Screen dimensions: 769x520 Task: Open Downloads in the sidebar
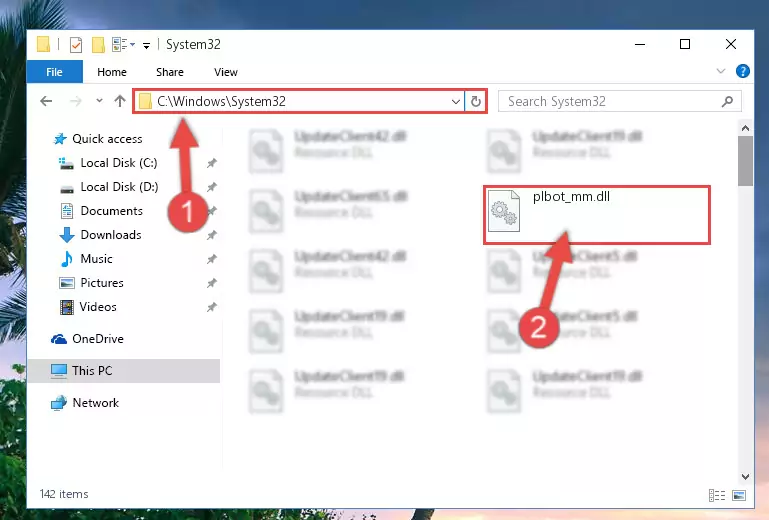click(110, 235)
